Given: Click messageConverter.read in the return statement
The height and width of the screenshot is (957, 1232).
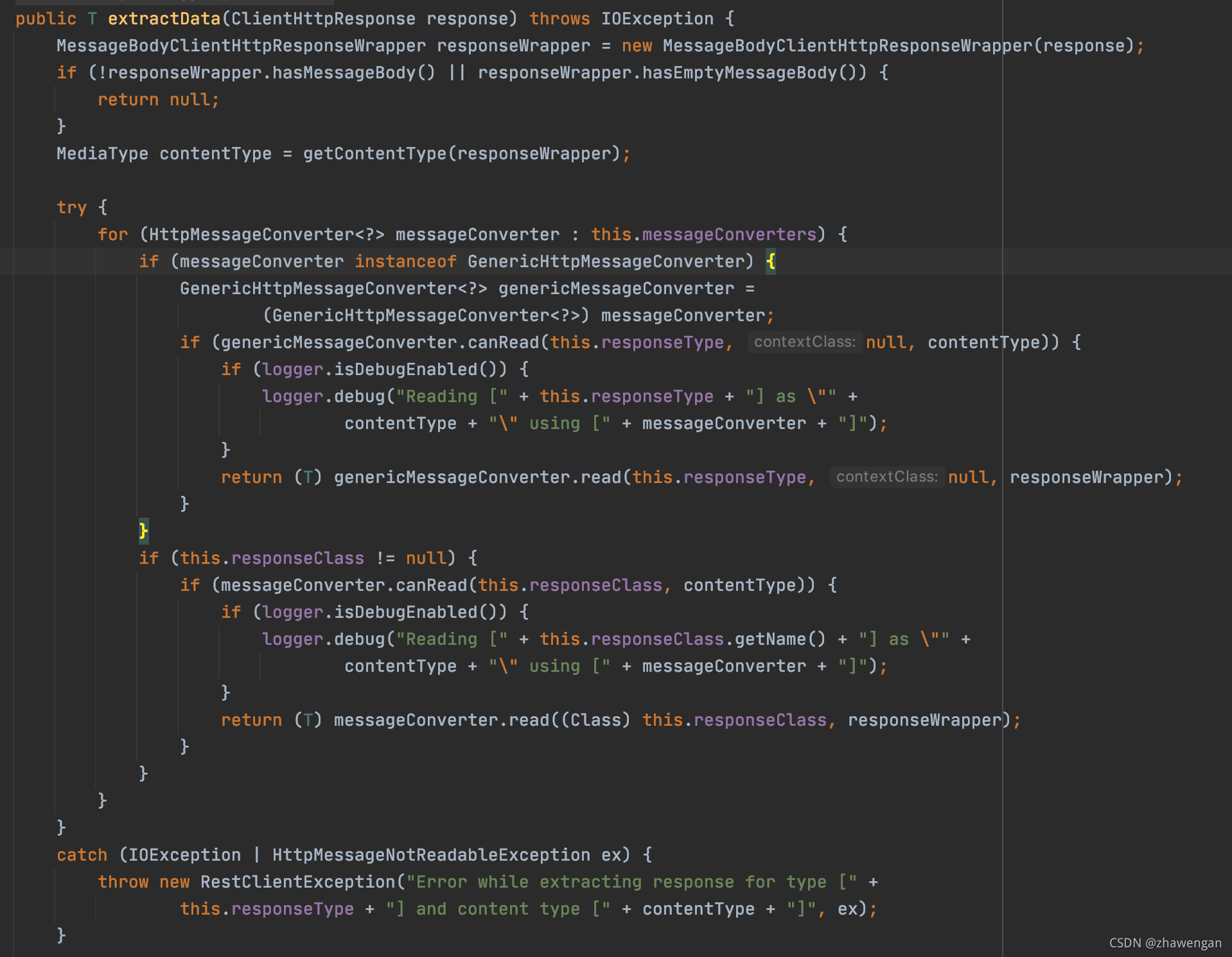Looking at the screenshot, I should pos(441,720).
